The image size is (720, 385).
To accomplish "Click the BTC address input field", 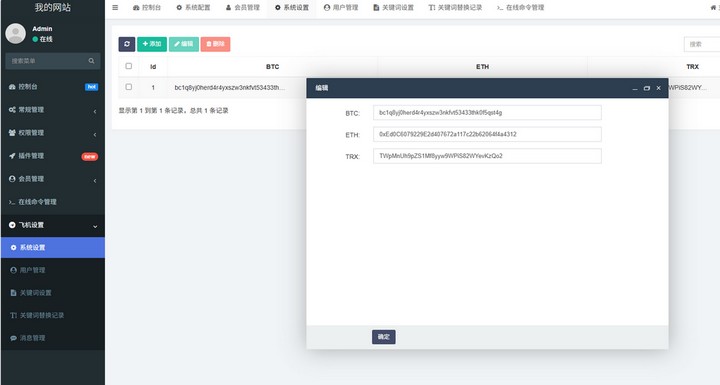I will (x=487, y=113).
